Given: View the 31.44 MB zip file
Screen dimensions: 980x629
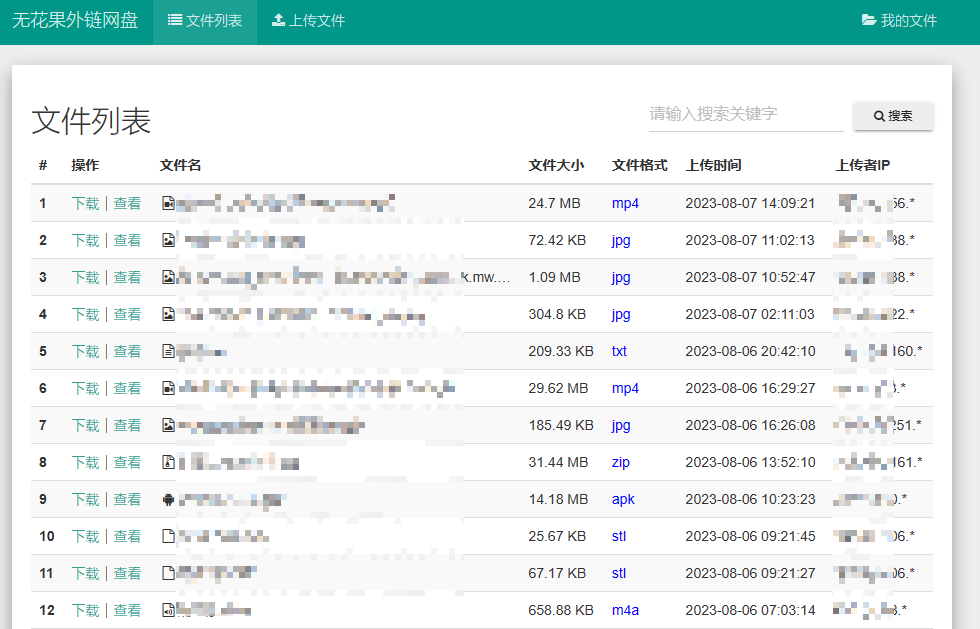Looking at the screenshot, I should click(x=128, y=462).
